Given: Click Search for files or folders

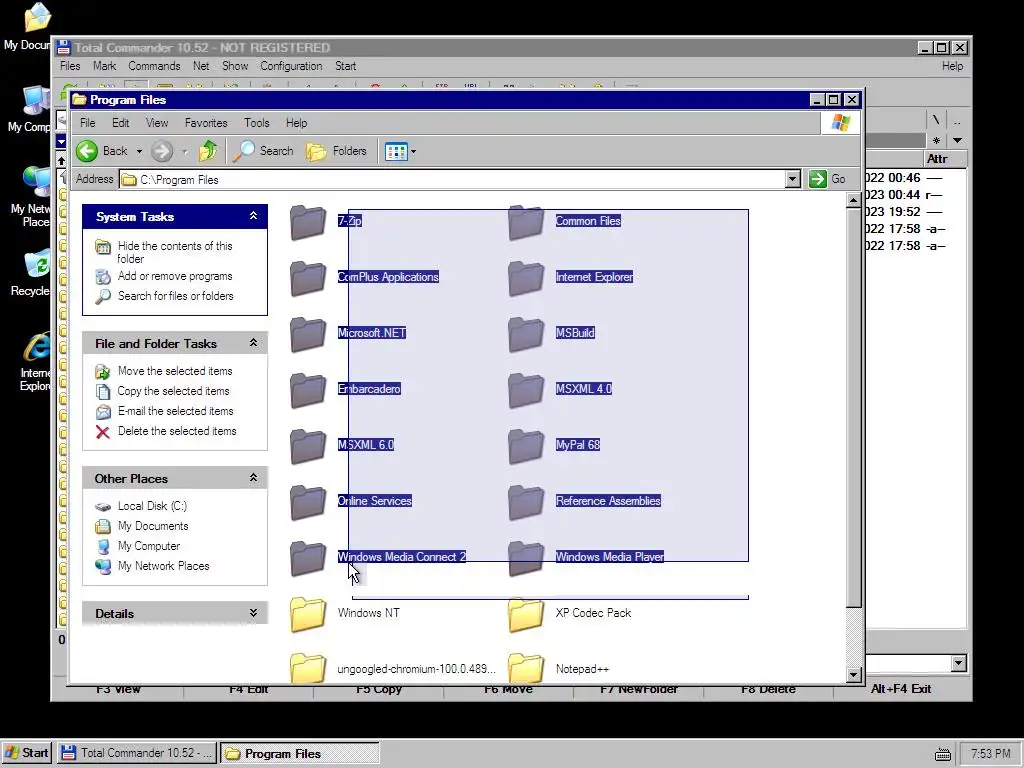Looking at the screenshot, I should click(176, 296).
